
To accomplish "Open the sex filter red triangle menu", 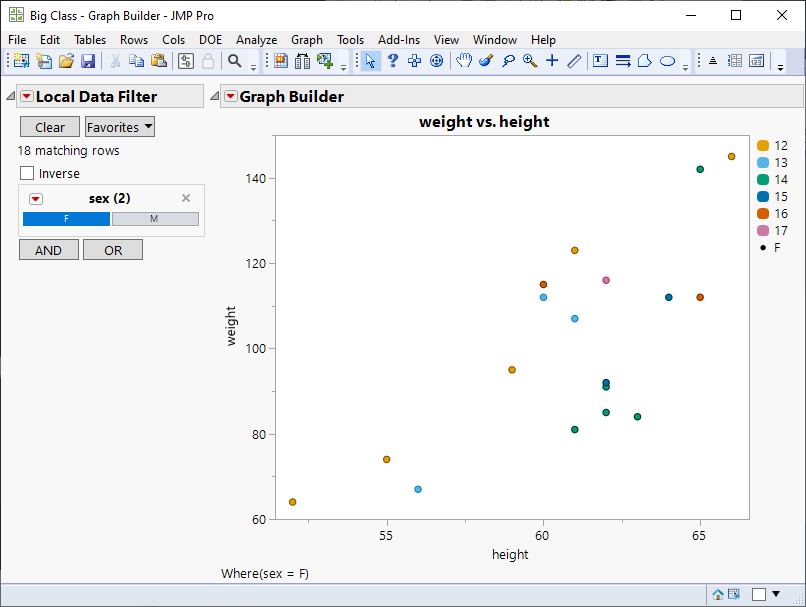I will click(35, 199).
